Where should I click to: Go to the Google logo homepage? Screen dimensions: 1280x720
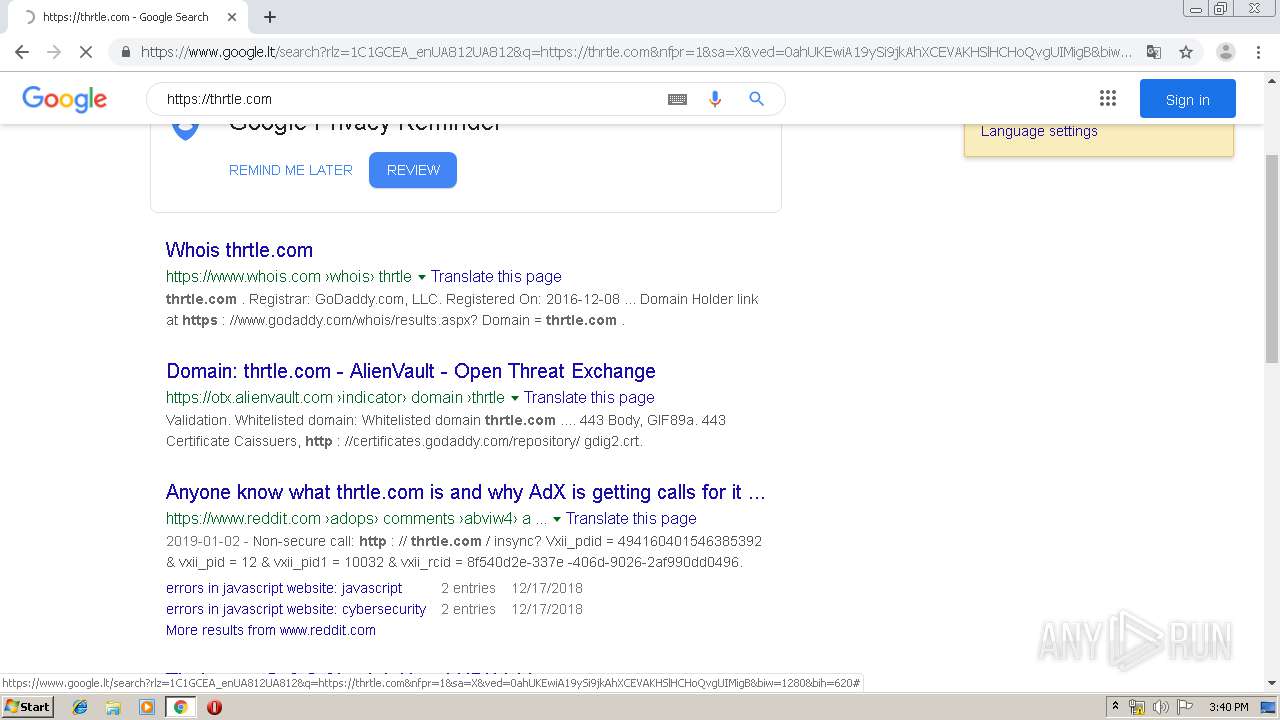coord(64,99)
